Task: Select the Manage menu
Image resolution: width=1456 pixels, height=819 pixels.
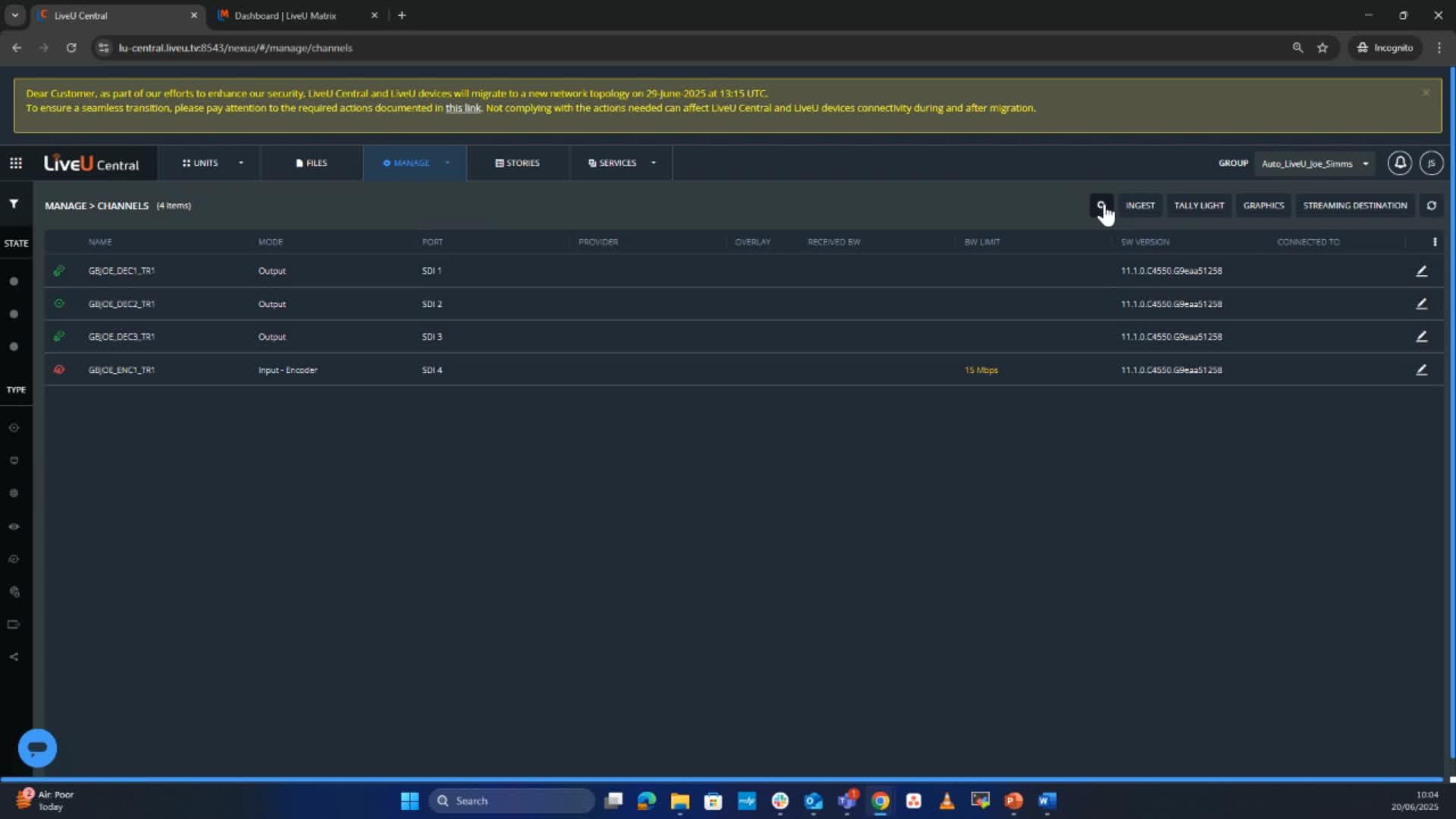Action: (406, 163)
